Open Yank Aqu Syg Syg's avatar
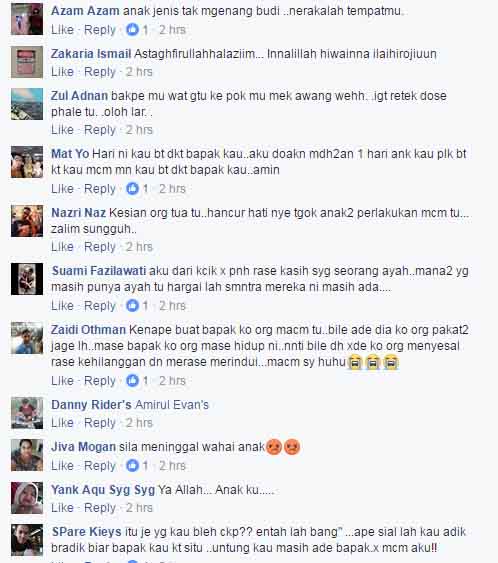Viewport: 498px width, 563px height. 27,498
